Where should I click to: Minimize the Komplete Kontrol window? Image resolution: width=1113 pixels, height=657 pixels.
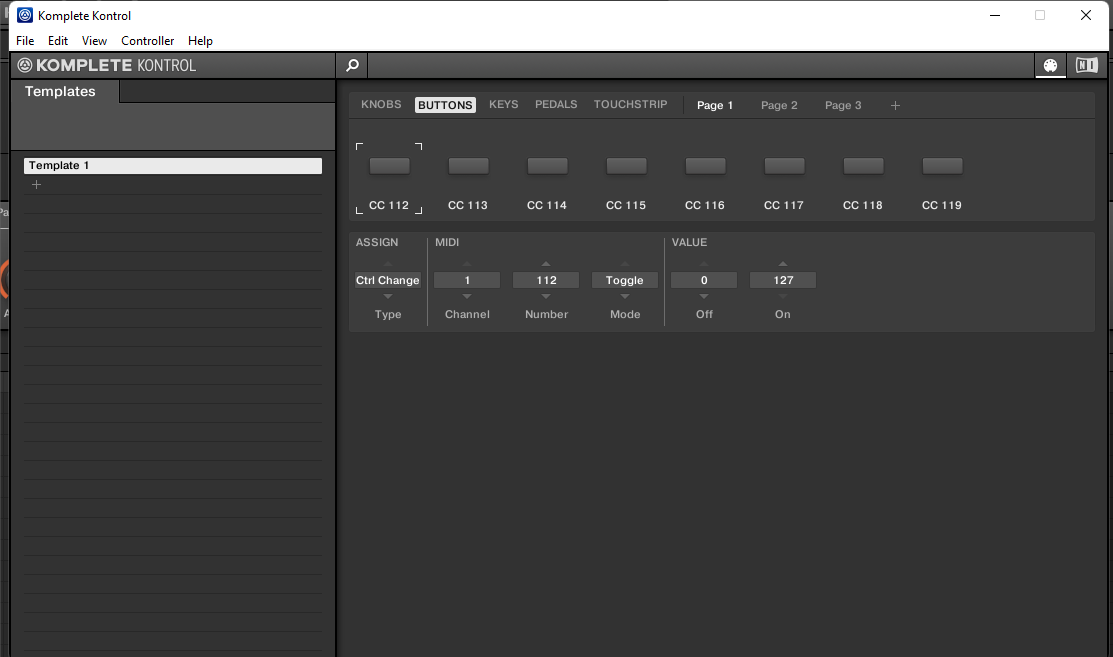click(x=994, y=15)
